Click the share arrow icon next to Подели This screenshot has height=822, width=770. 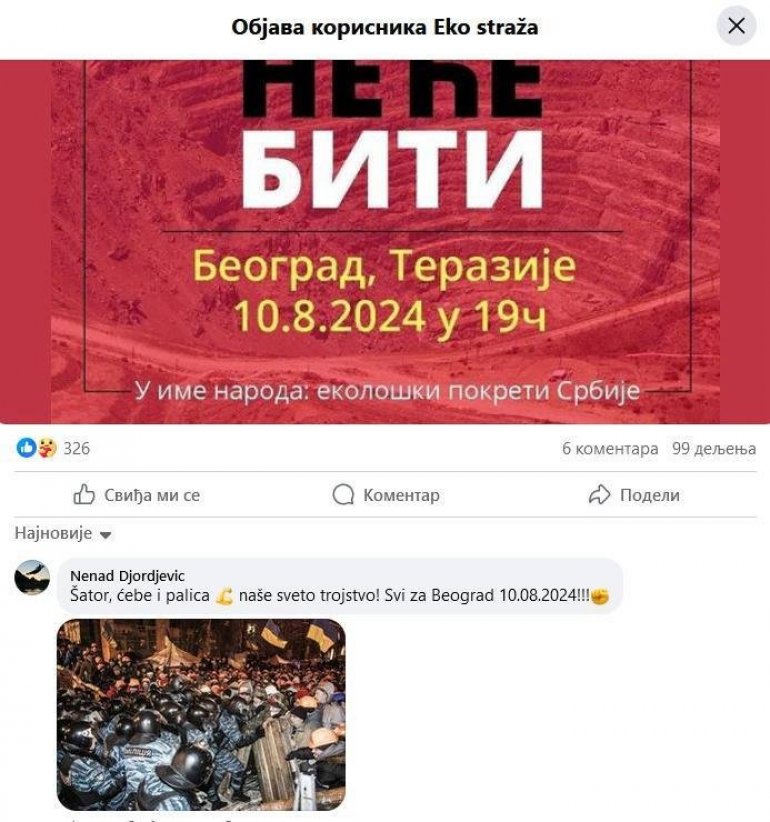(x=599, y=494)
